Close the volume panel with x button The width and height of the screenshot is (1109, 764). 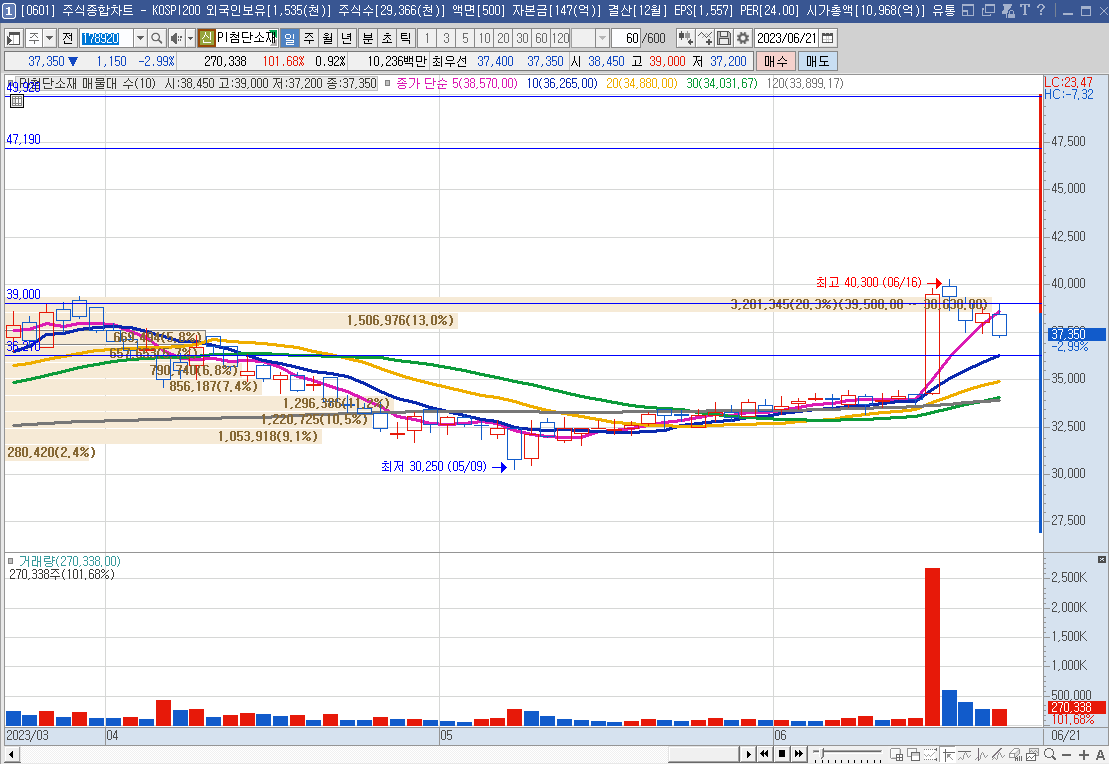(x=1101, y=560)
